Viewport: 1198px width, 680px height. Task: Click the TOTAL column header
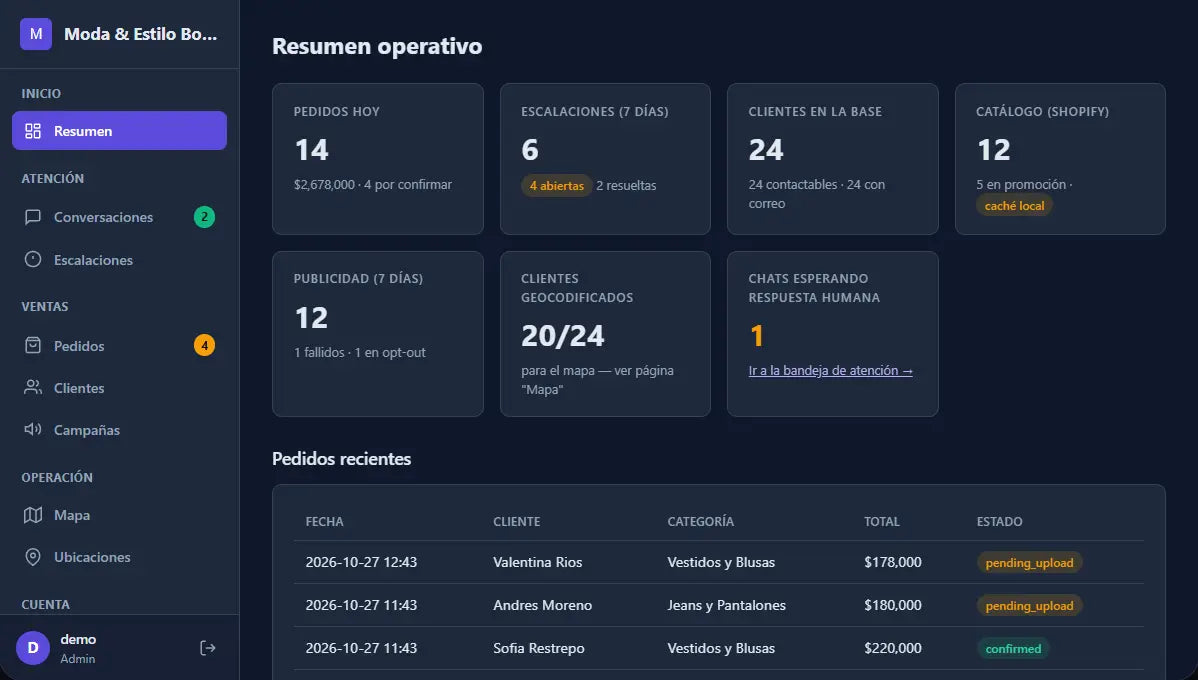tap(882, 521)
